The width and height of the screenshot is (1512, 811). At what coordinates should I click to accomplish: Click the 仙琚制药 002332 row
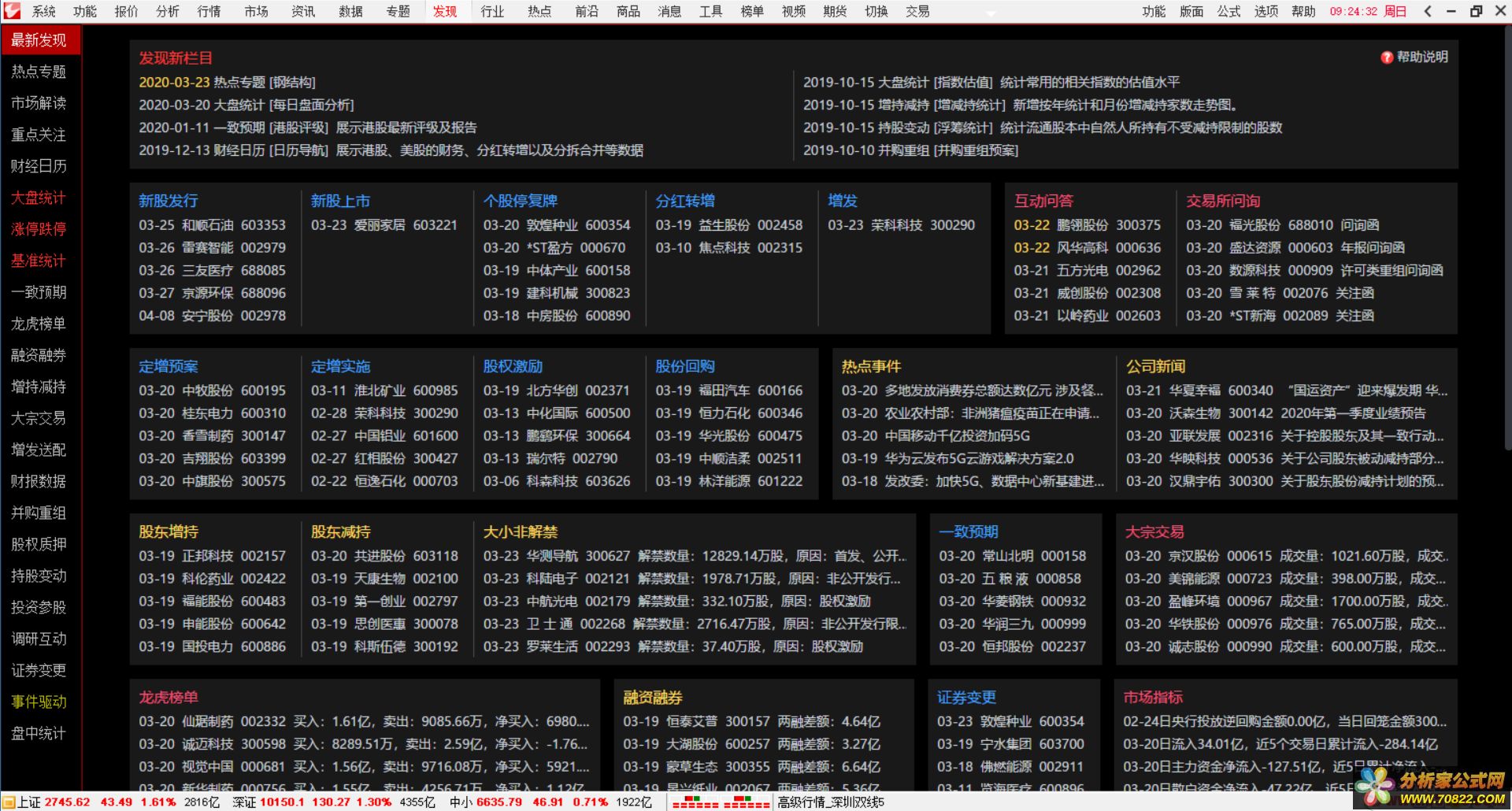(x=364, y=721)
